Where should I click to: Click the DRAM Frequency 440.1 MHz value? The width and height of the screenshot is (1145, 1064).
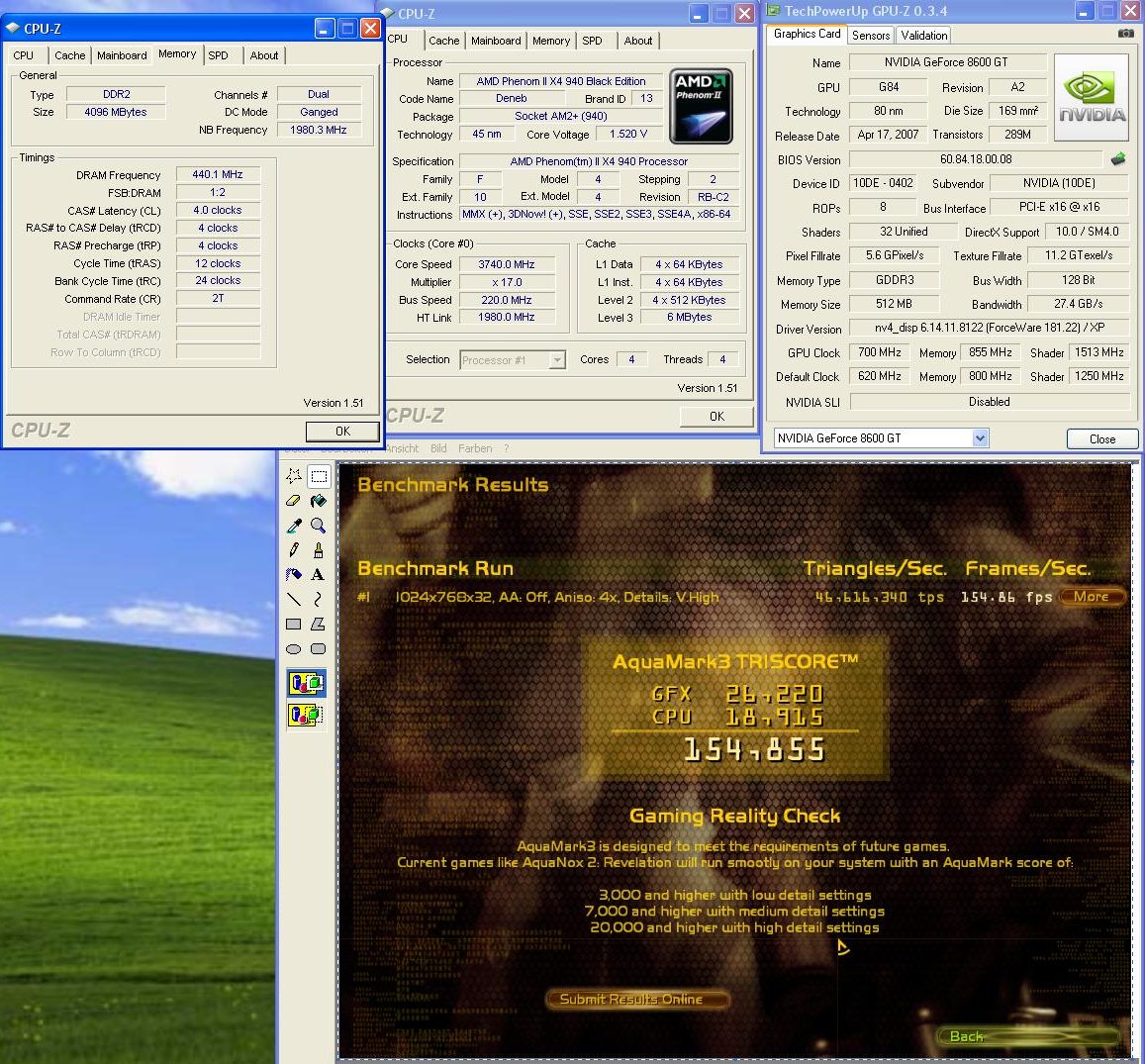click(x=218, y=174)
